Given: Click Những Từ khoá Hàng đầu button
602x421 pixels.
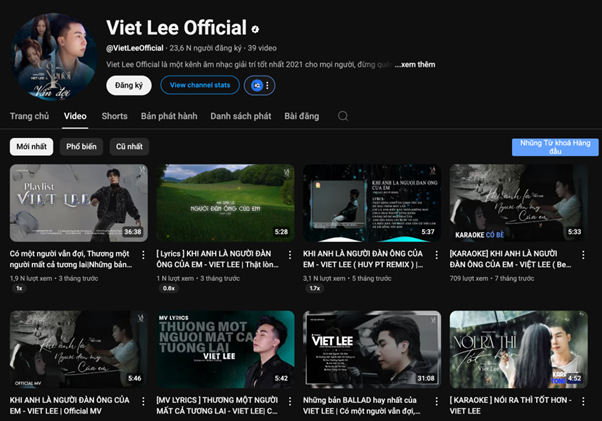Looking at the screenshot, I should tap(555, 147).
